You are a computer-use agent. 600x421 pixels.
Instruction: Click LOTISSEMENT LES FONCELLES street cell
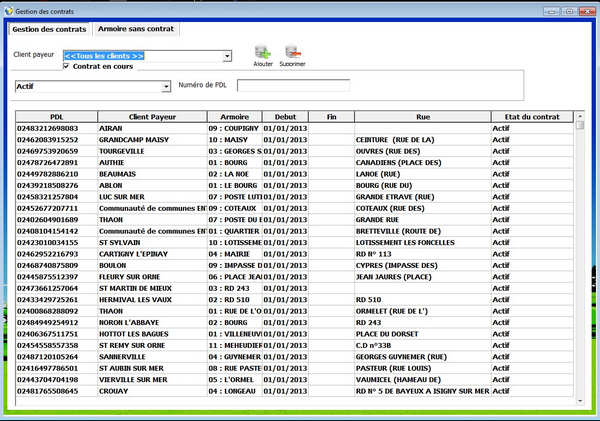pos(423,243)
